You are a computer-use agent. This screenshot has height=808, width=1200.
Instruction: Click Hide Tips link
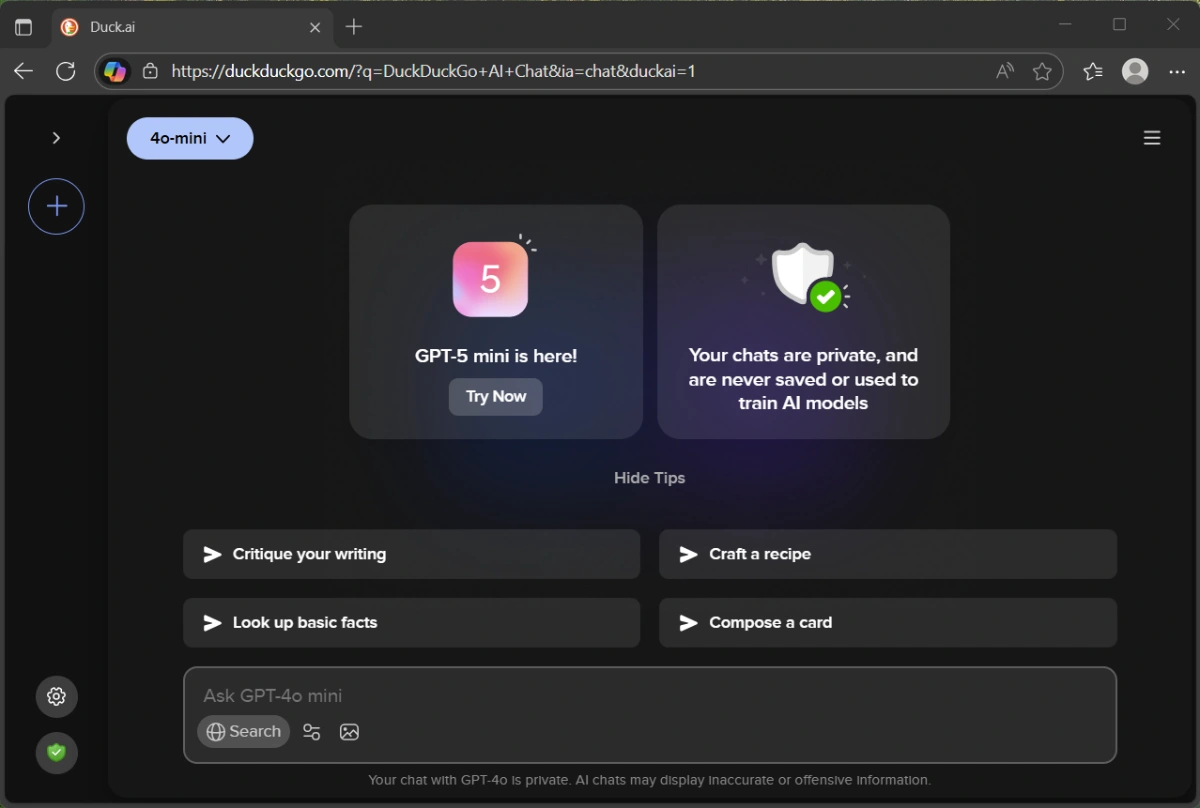point(650,478)
